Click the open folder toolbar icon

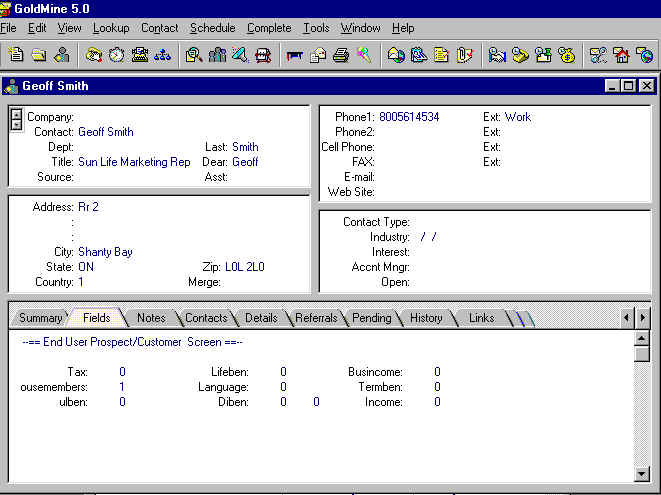39,55
